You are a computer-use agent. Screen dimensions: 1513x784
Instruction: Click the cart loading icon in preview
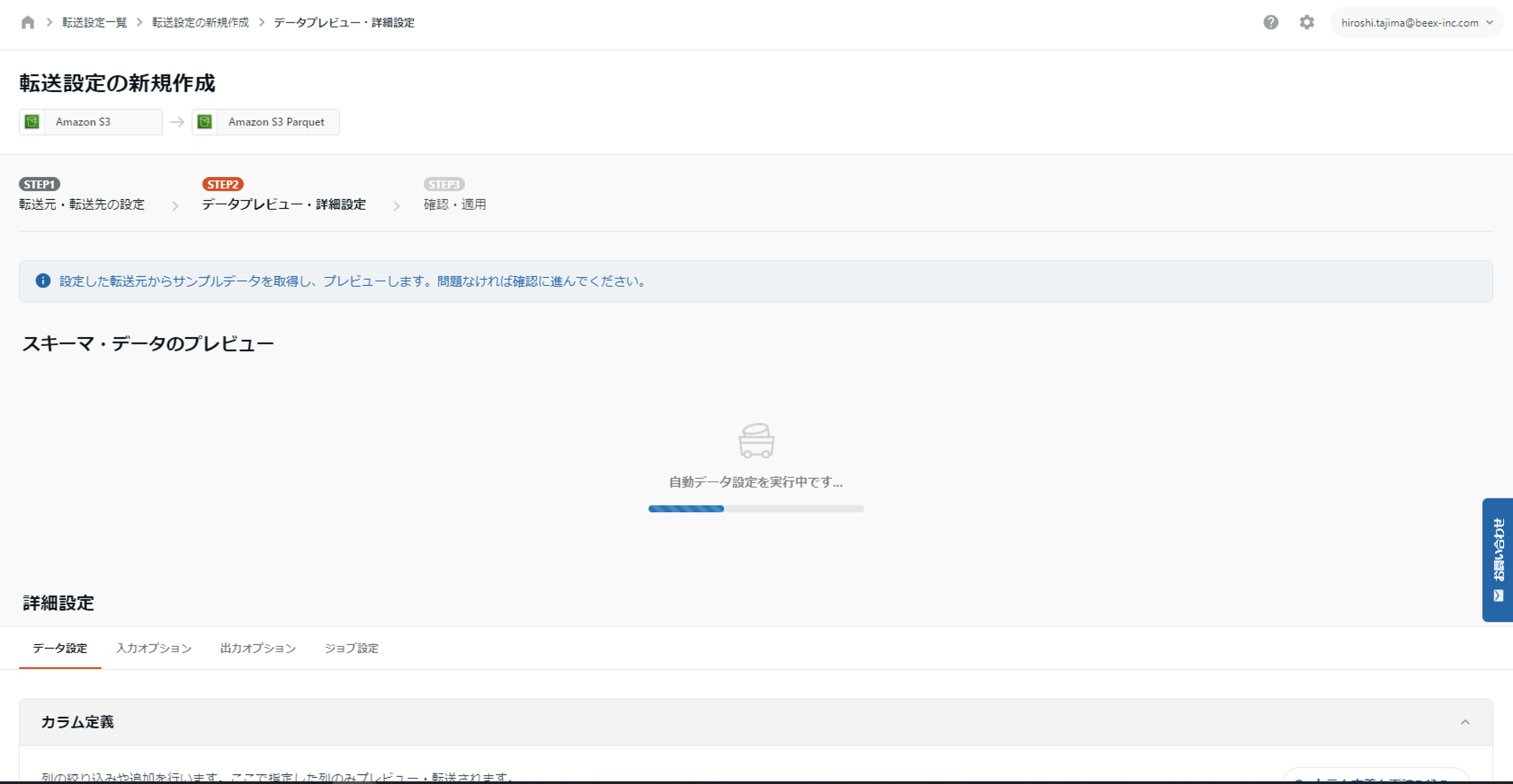tap(756, 441)
